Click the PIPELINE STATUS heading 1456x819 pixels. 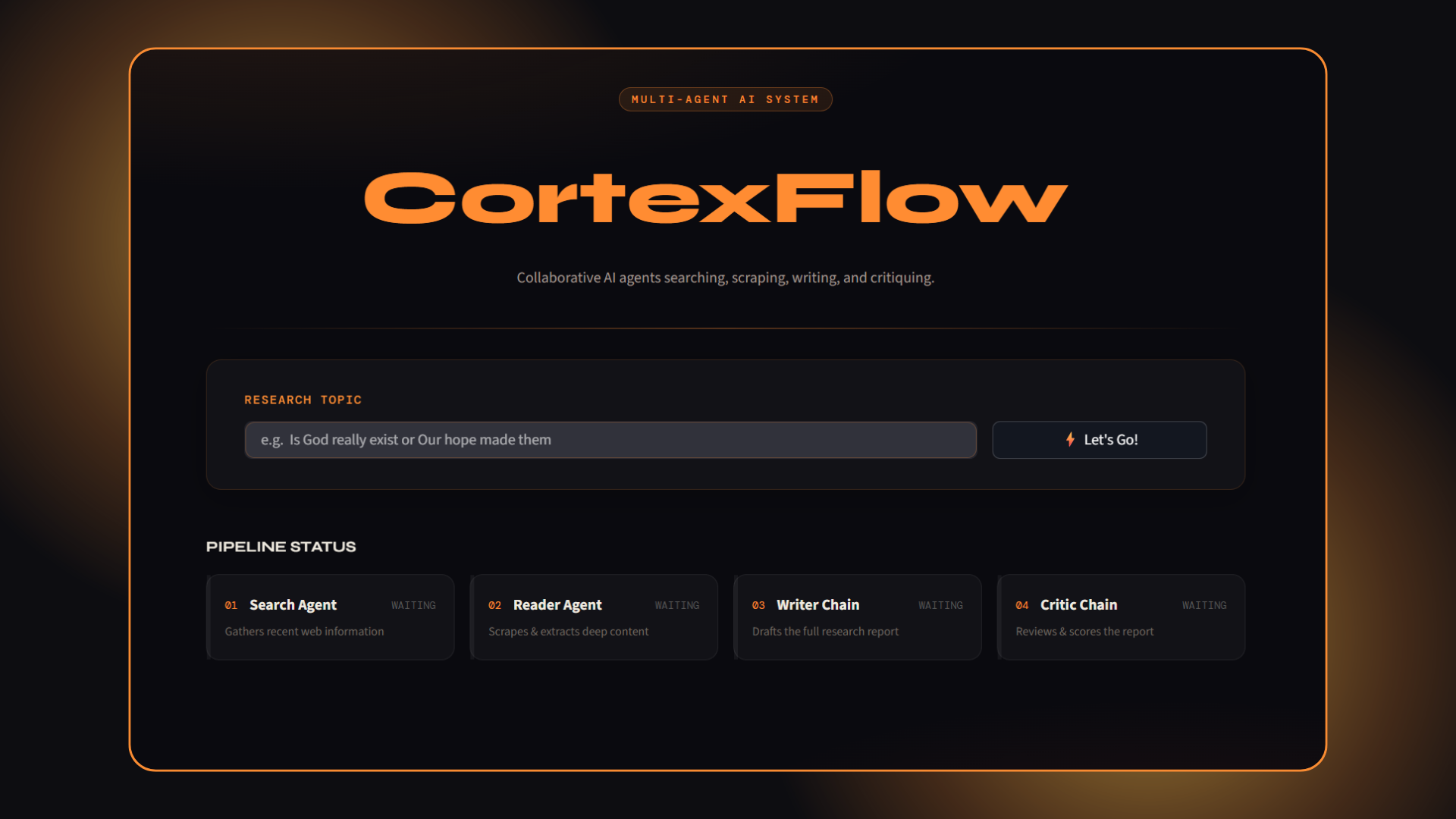coord(281,547)
